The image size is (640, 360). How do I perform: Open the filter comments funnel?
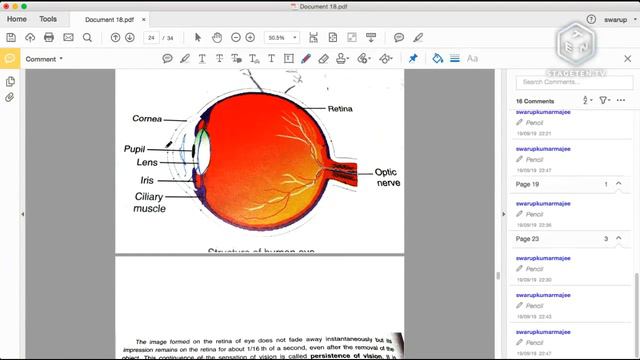pyautogui.click(x=604, y=100)
